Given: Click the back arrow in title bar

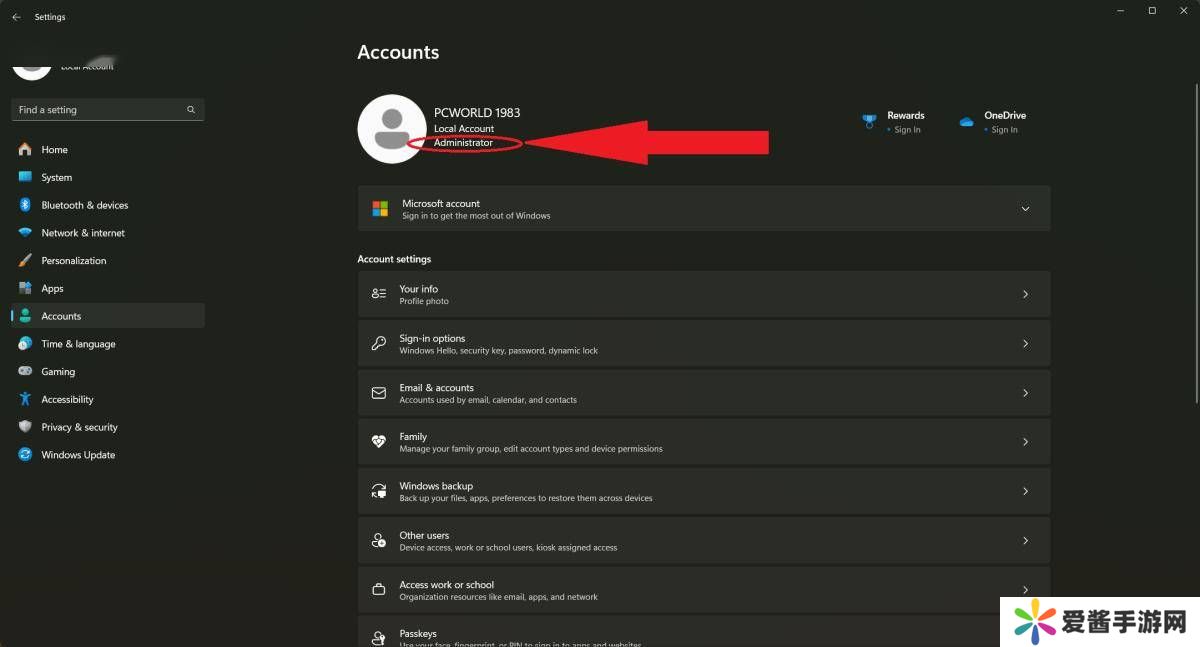Looking at the screenshot, I should click(x=16, y=17).
